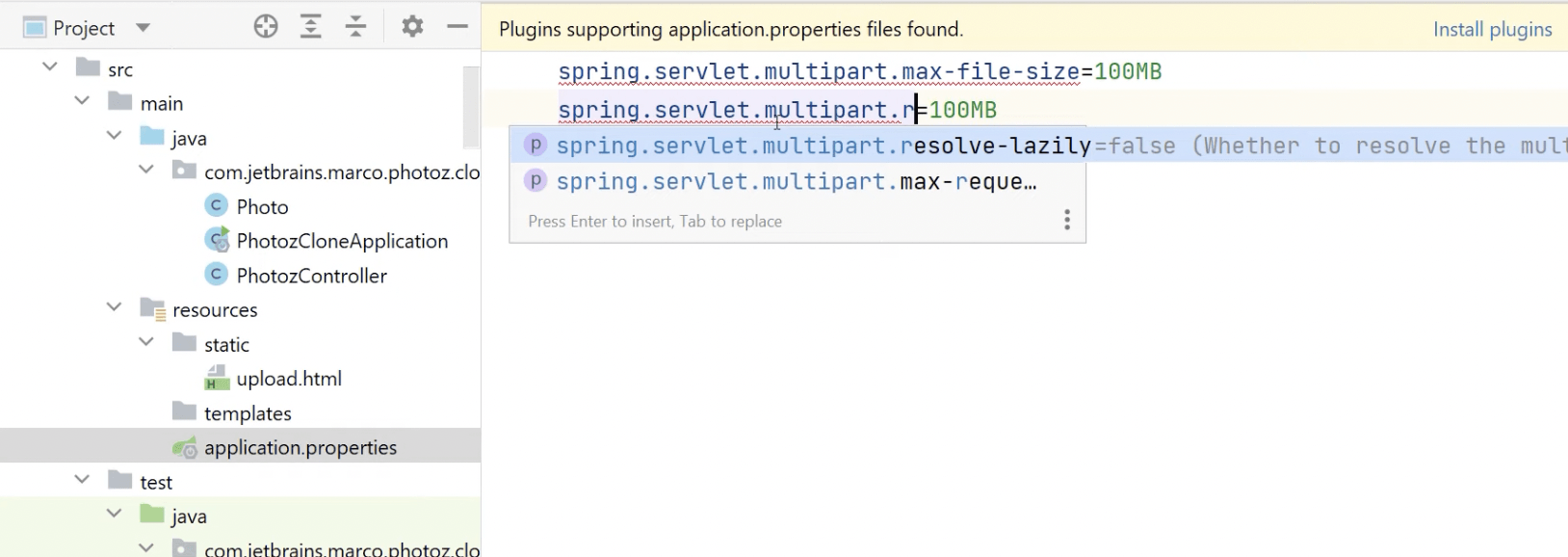Open the Project view dropdown

click(x=143, y=28)
